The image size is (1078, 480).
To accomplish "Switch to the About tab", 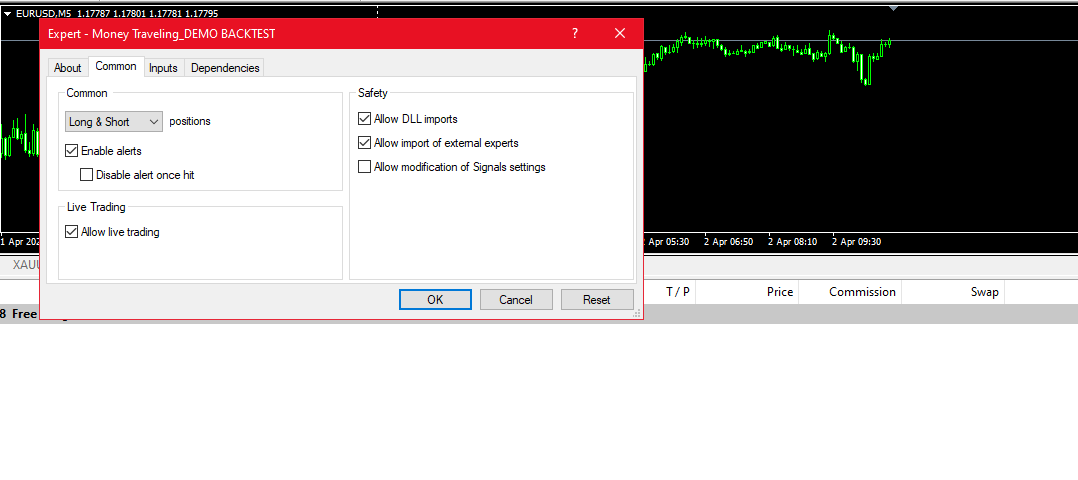I will click(68, 68).
